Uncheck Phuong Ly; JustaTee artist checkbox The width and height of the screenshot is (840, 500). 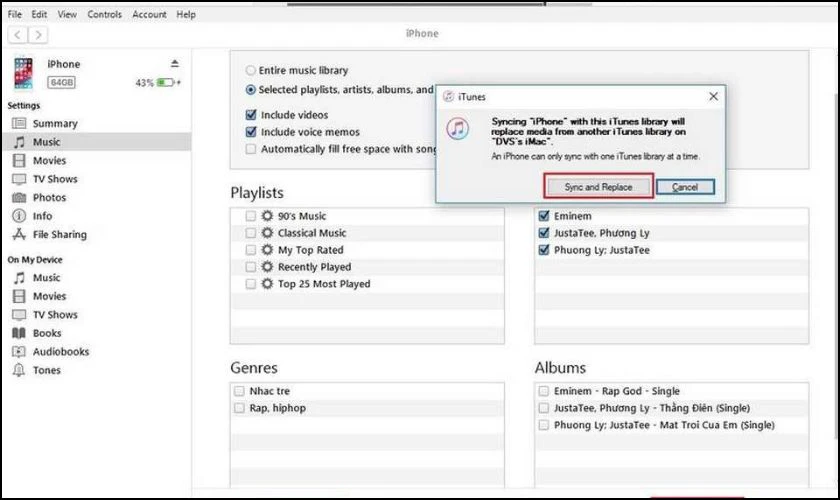click(x=544, y=250)
